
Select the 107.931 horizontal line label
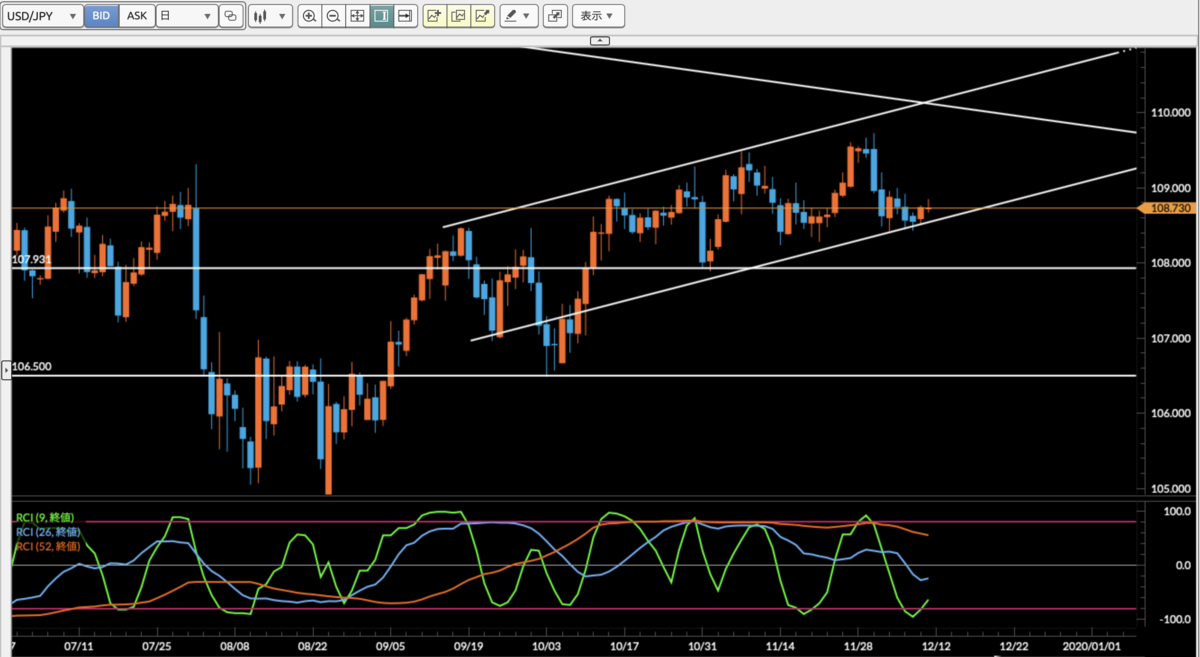click(x=31, y=260)
